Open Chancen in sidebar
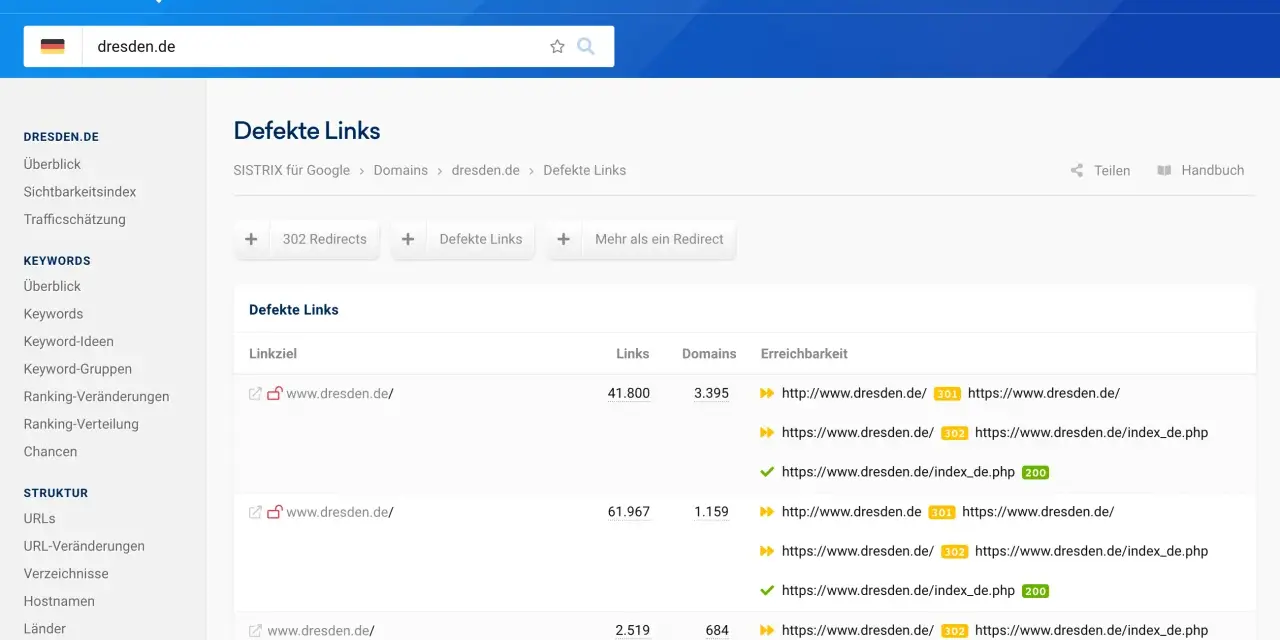Image resolution: width=1280 pixels, height=640 pixels. click(x=51, y=452)
